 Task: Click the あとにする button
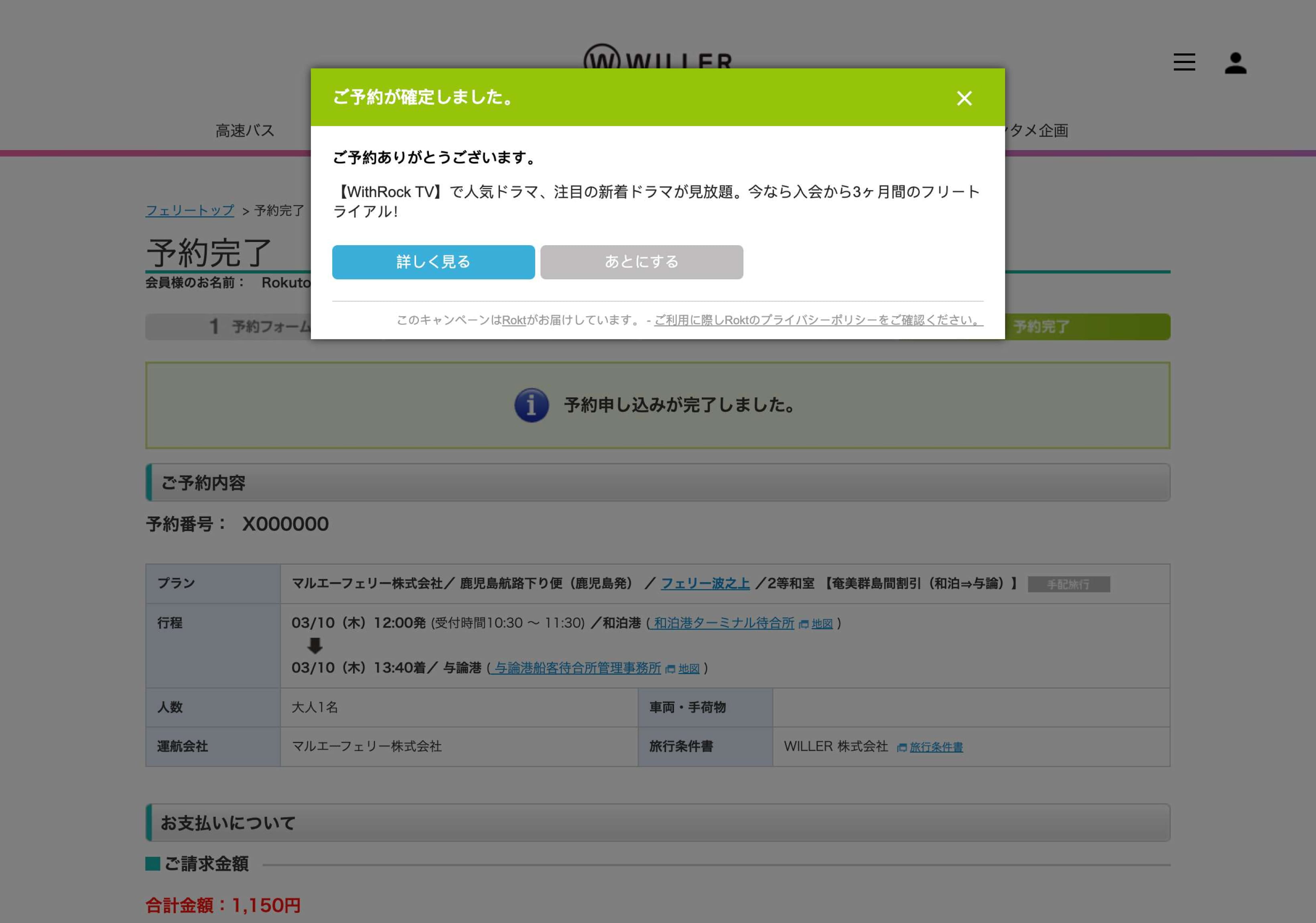click(642, 262)
